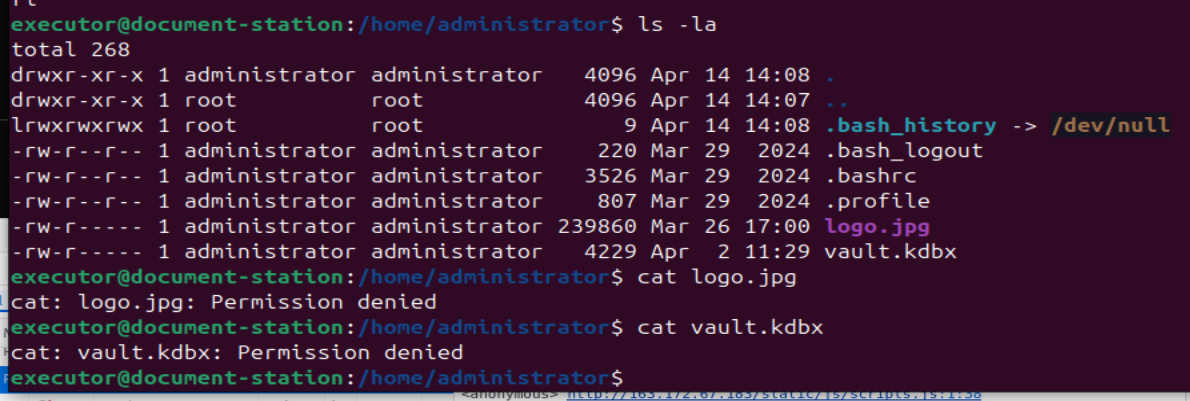
Task: Click the .bash_history symlink entry
Action: [910, 126]
